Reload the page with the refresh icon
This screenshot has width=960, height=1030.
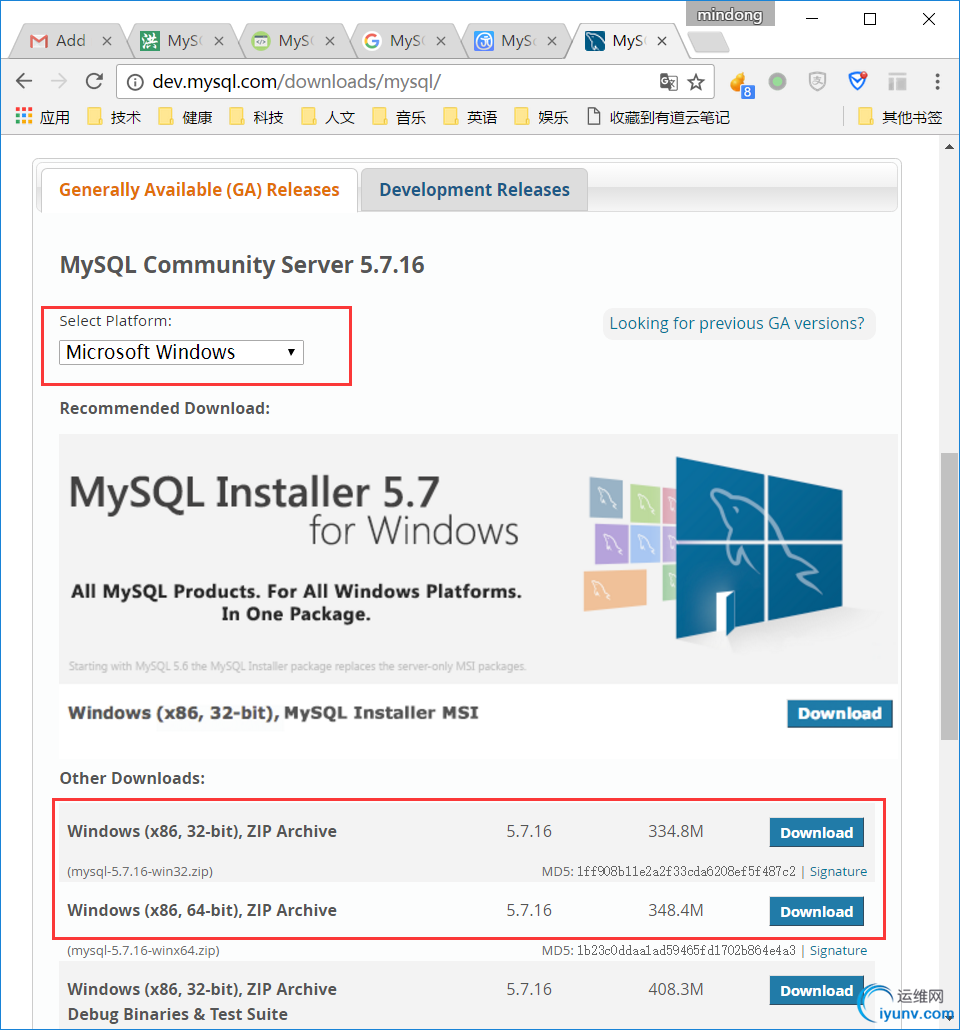pyautogui.click(x=95, y=81)
